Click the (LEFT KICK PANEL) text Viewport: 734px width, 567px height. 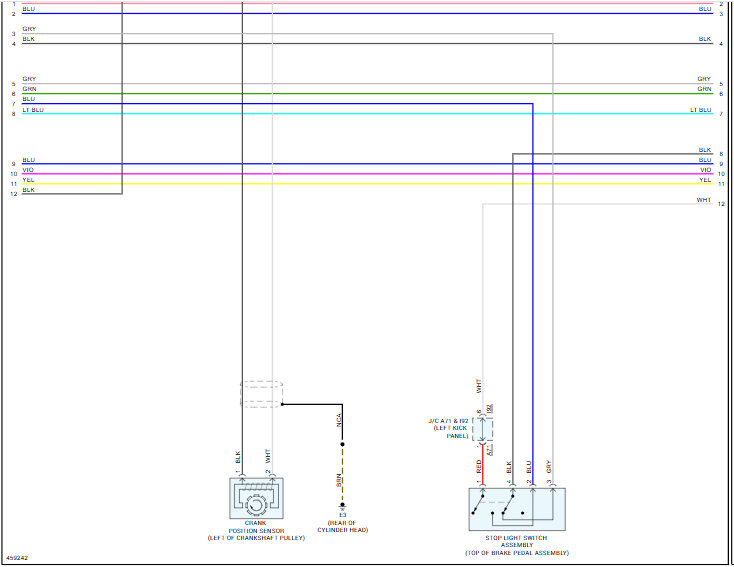click(x=451, y=432)
